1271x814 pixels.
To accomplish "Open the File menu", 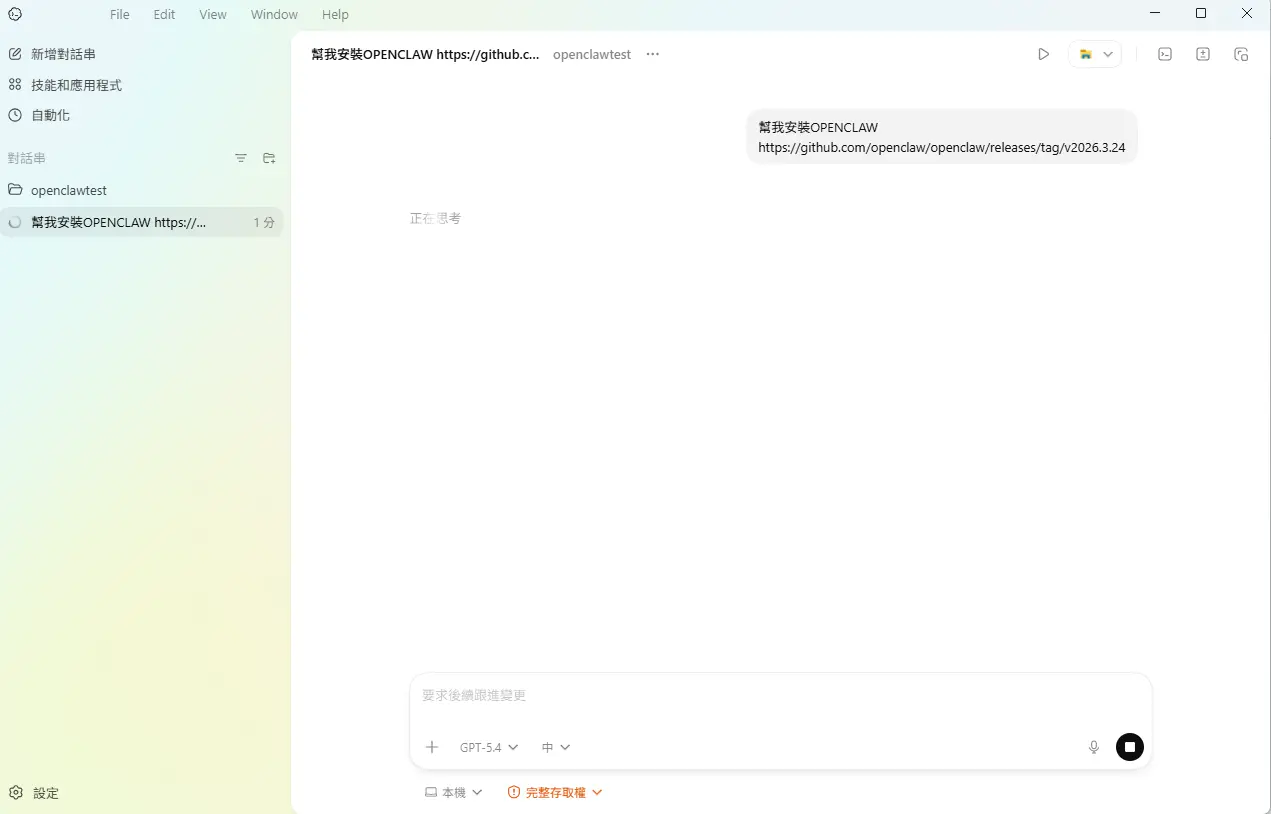I will 120,14.
